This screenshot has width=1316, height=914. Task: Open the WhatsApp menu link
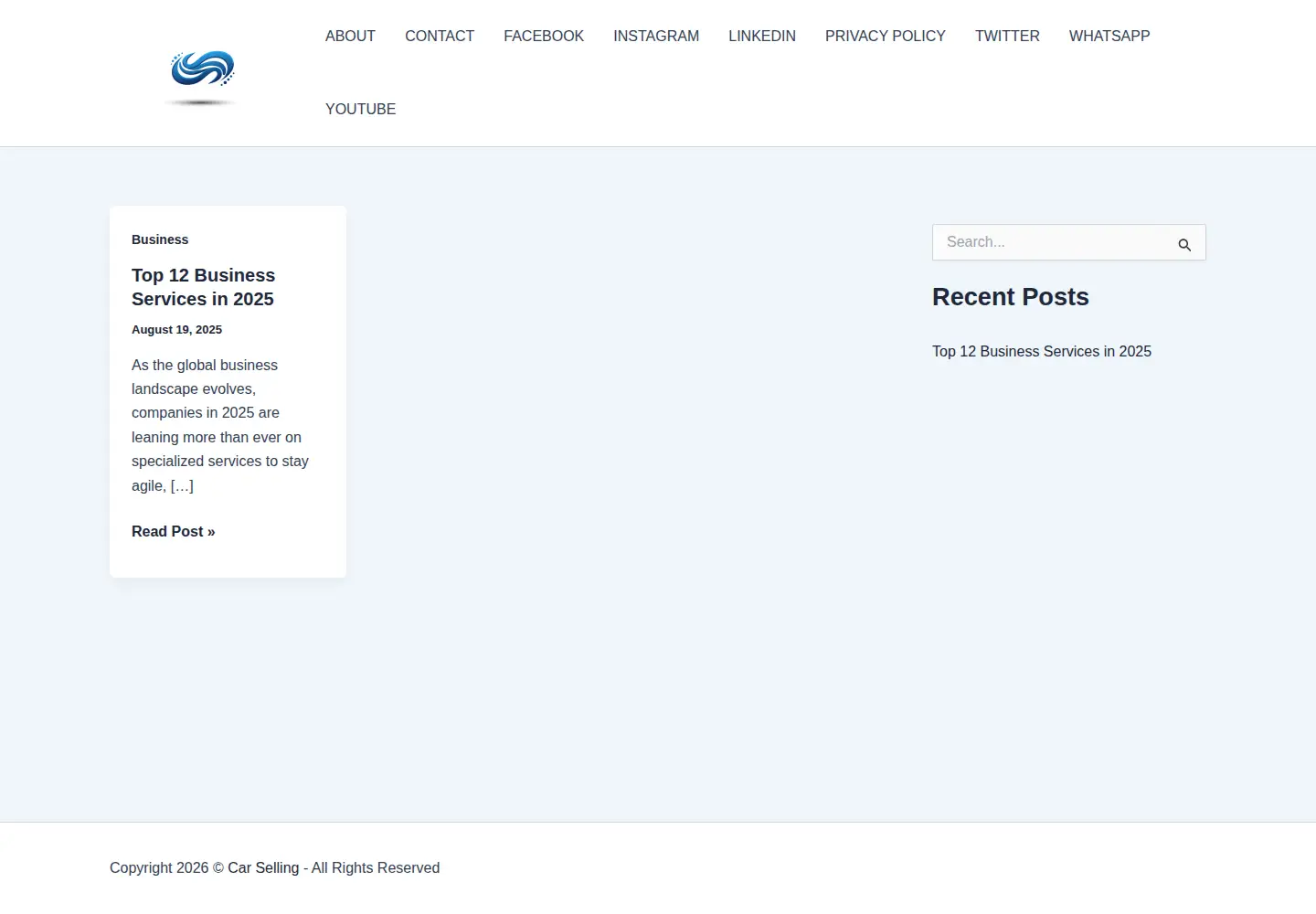pyautogui.click(x=1109, y=36)
